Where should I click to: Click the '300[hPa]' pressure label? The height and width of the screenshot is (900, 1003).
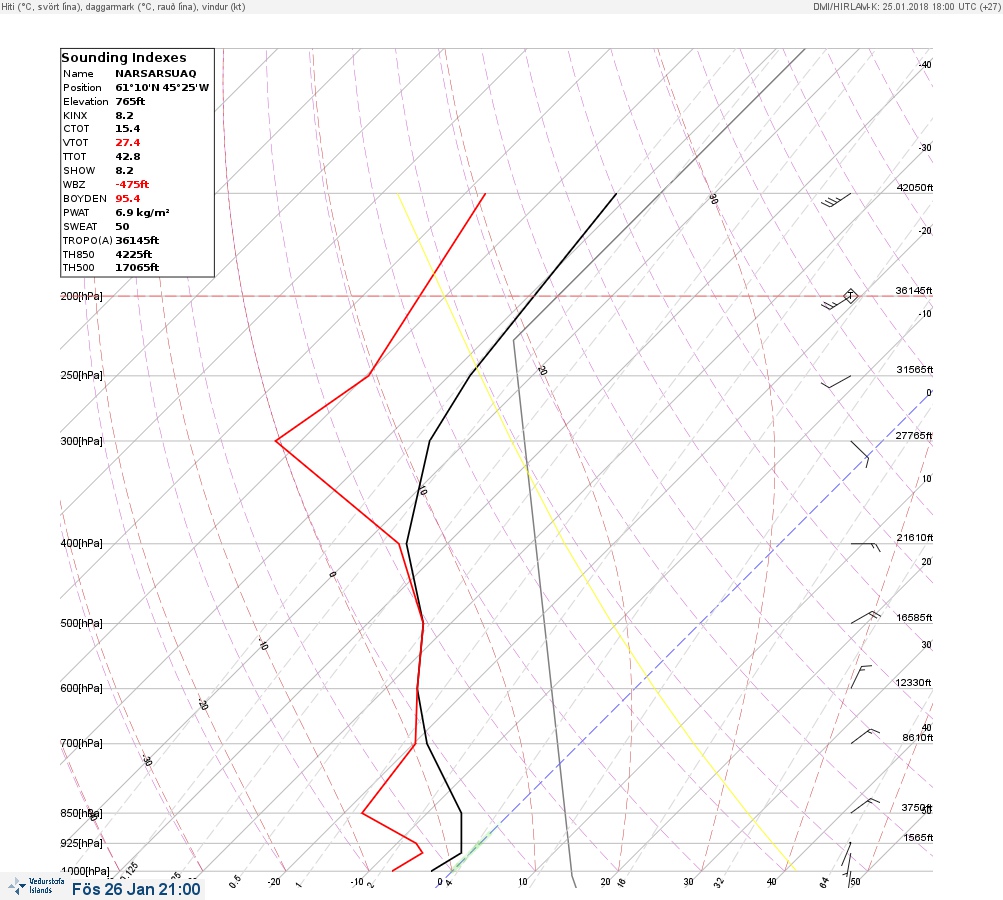pos(81,441)
